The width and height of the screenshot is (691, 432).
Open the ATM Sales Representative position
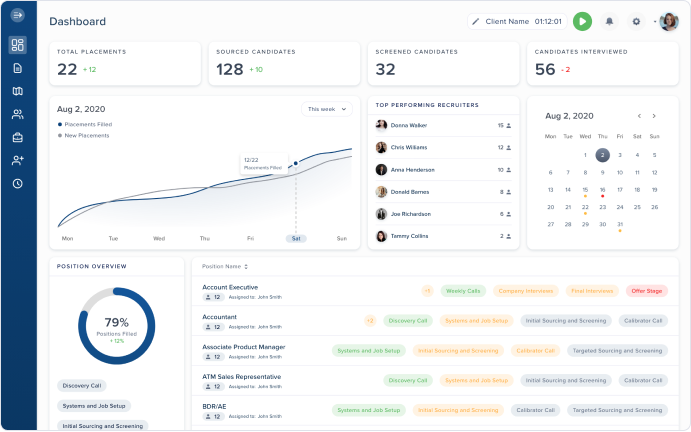pyautogui.click(x=241, y=377)
